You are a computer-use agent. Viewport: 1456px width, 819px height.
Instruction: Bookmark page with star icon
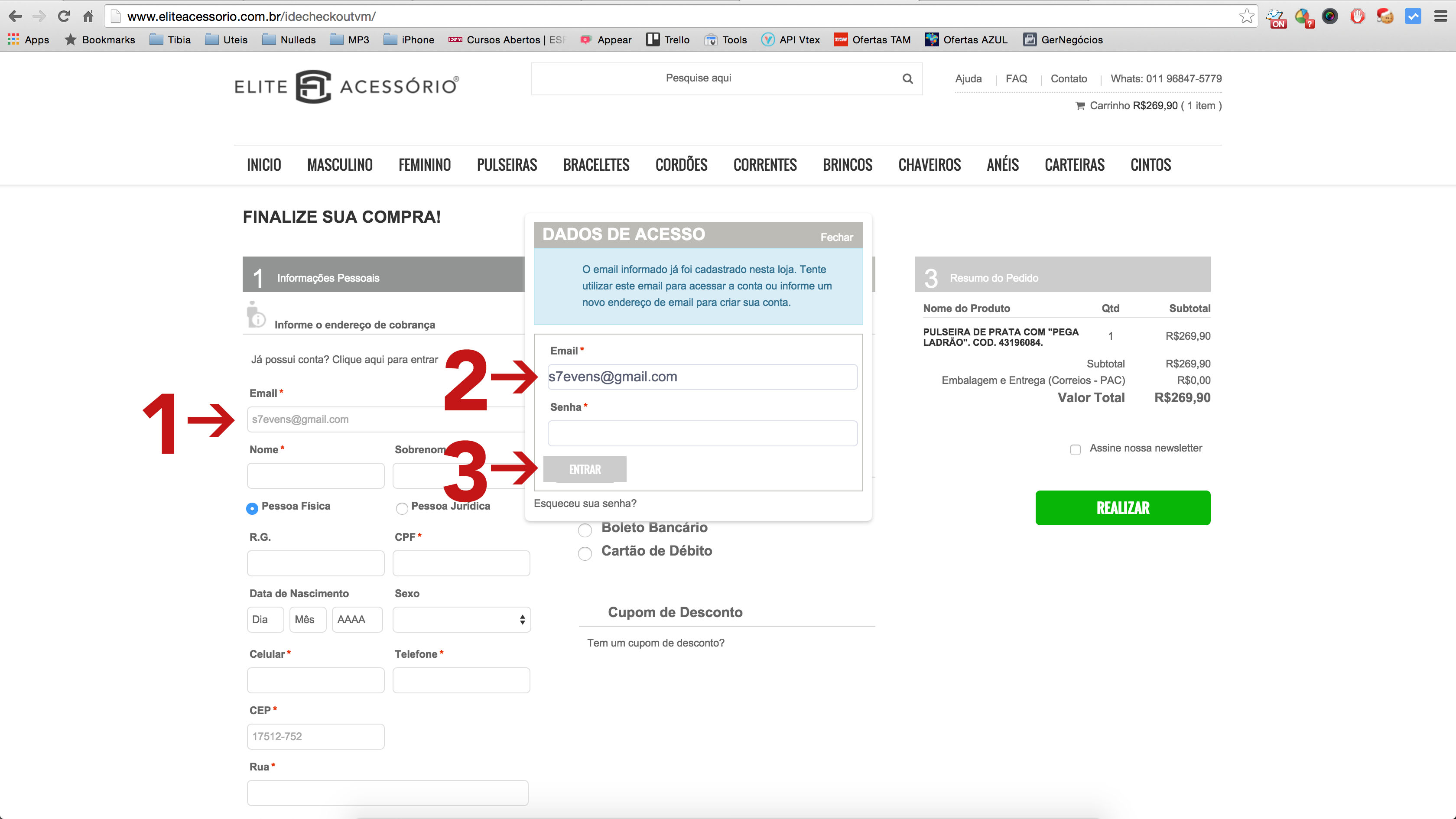[1246, 16]
